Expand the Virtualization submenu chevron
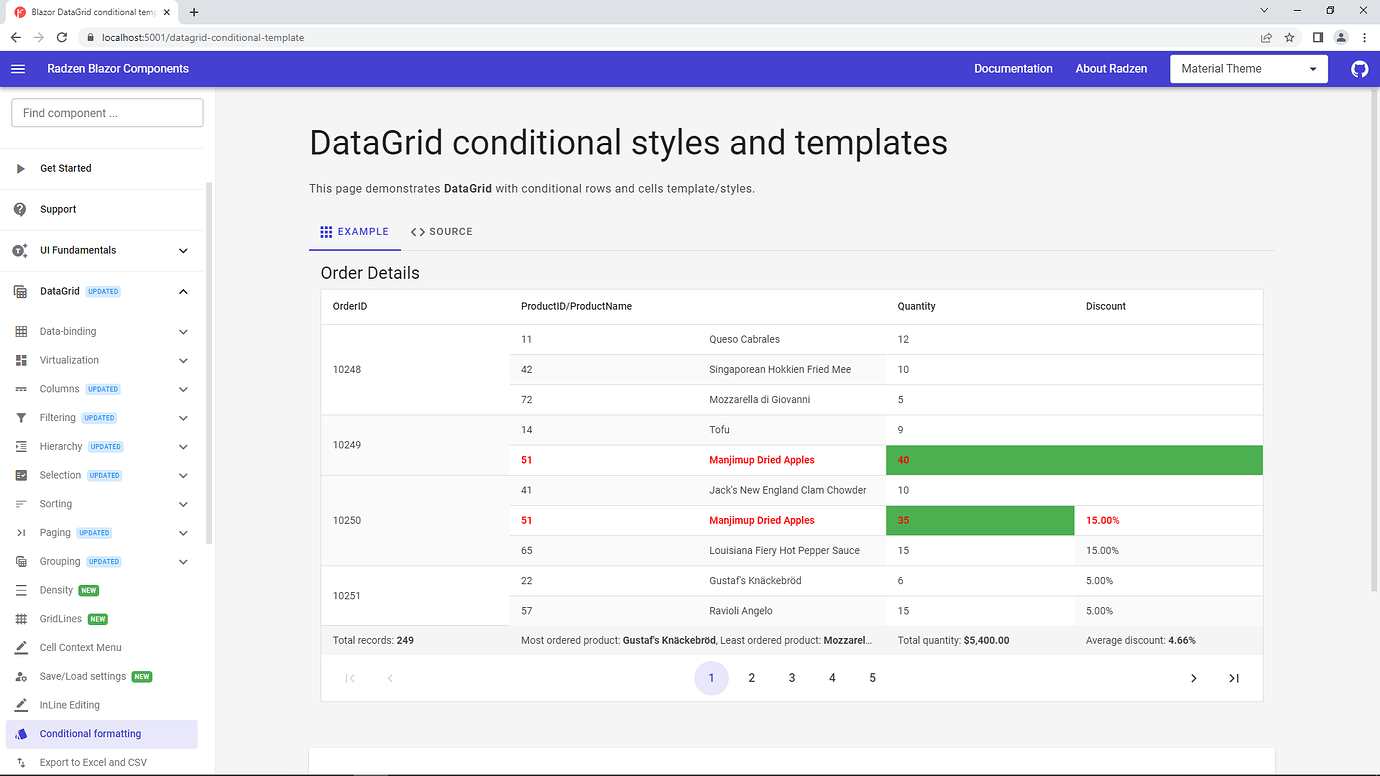Image resolution: width=1380 pixels, height=776 pixels. coord(183,360)
